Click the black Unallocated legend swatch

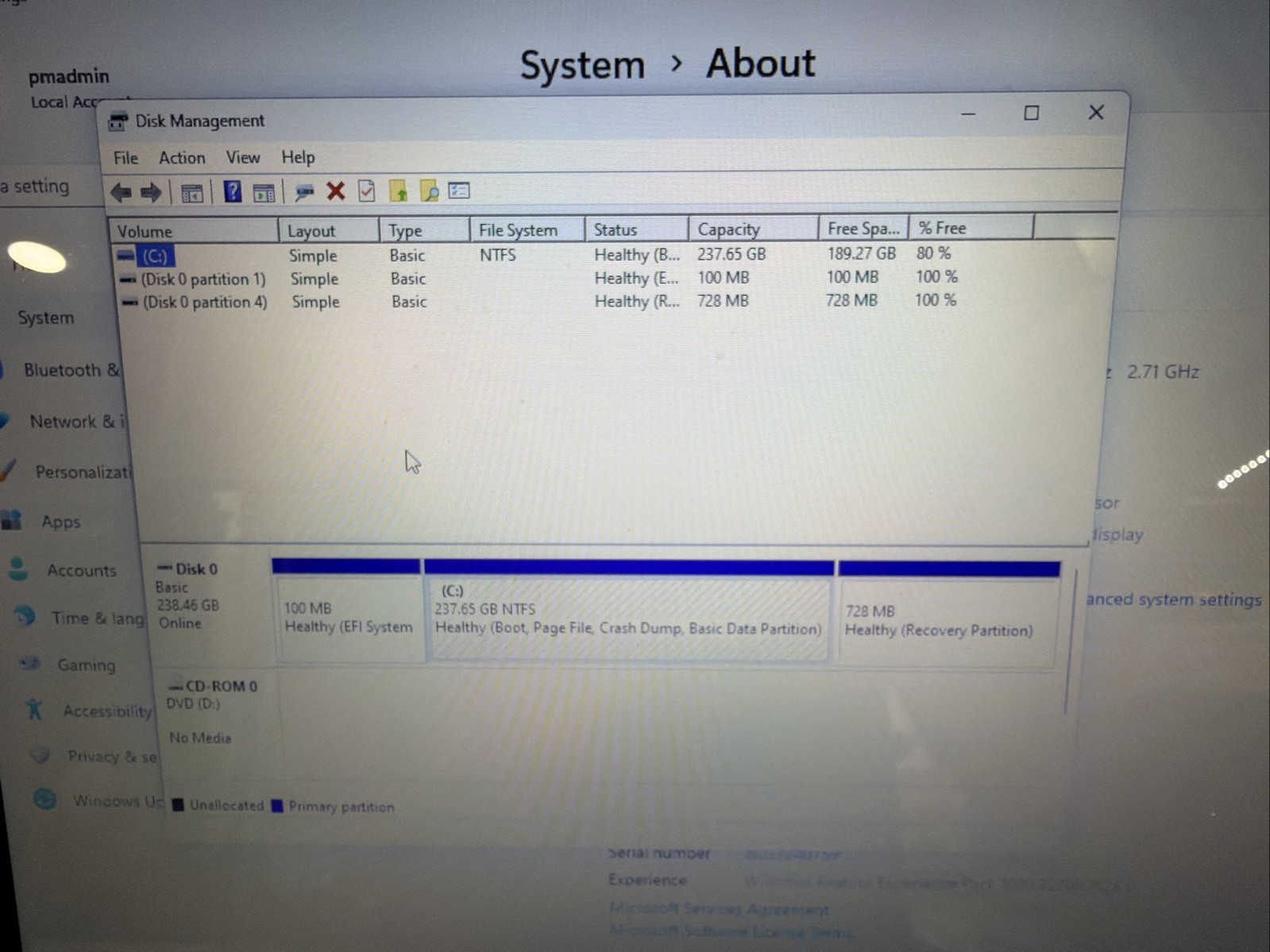(178, 805)
